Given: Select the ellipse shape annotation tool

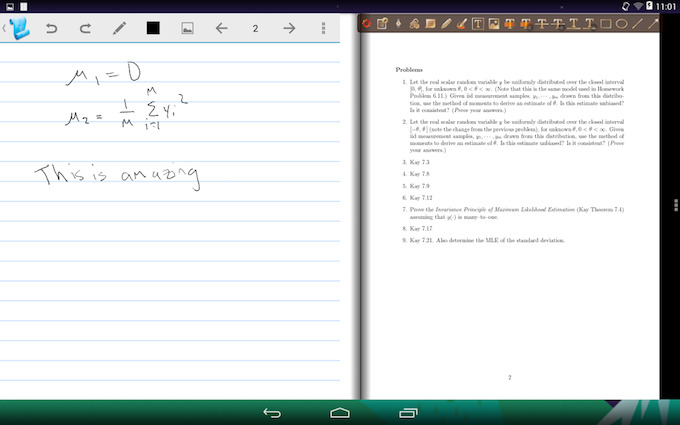Looking at the screenshot, I should click(x=621, y=22).
